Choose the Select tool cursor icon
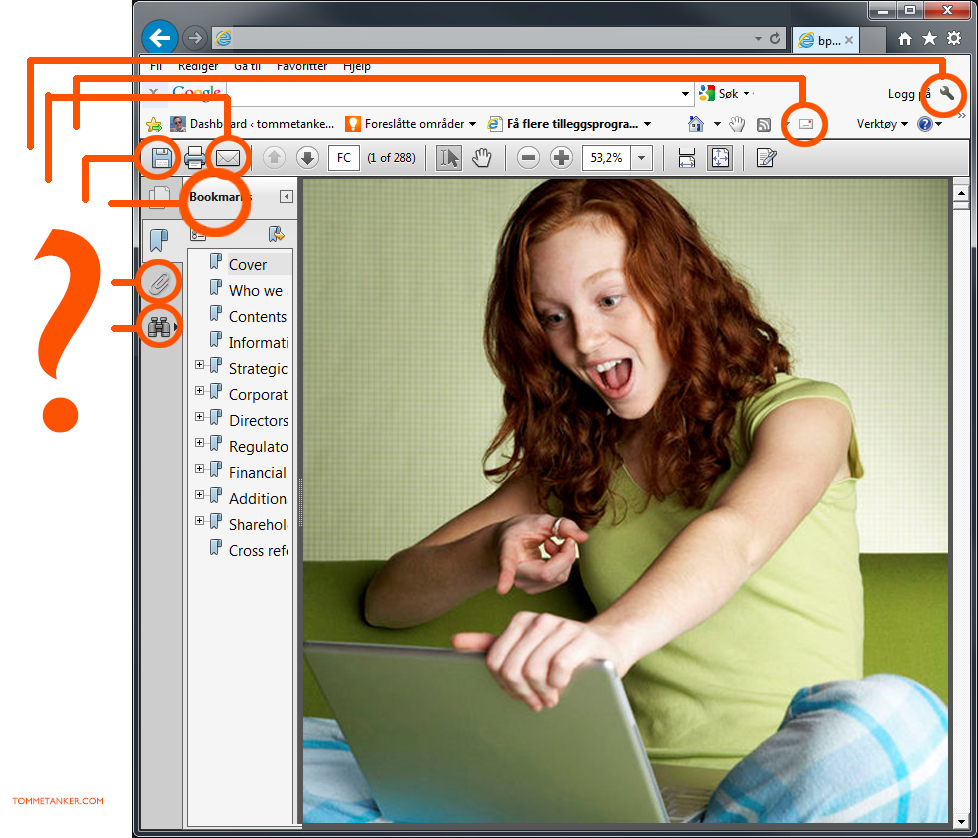 pyautogui.click(x=449, y=157)
